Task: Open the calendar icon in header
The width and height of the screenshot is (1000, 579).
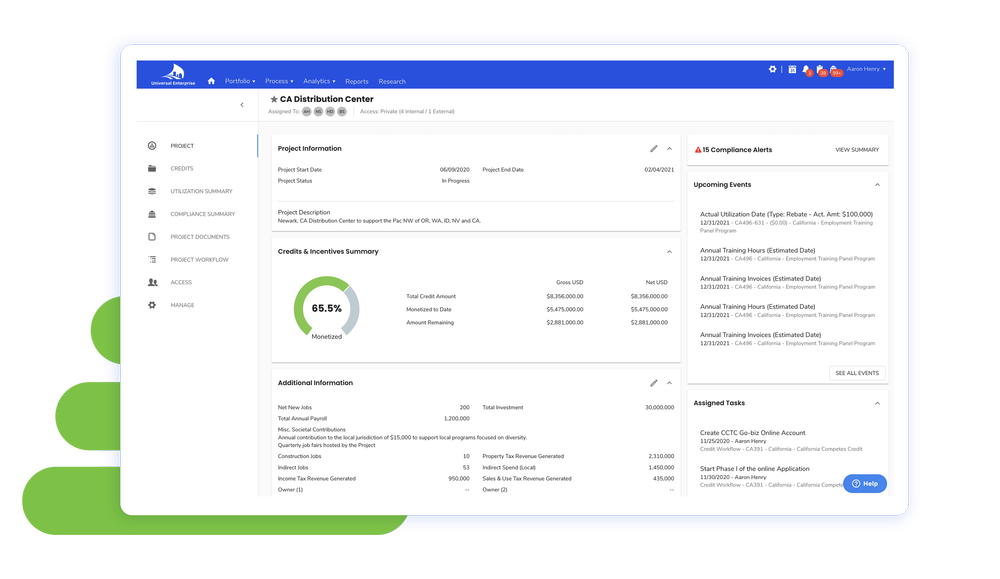Action: [792, 70]
